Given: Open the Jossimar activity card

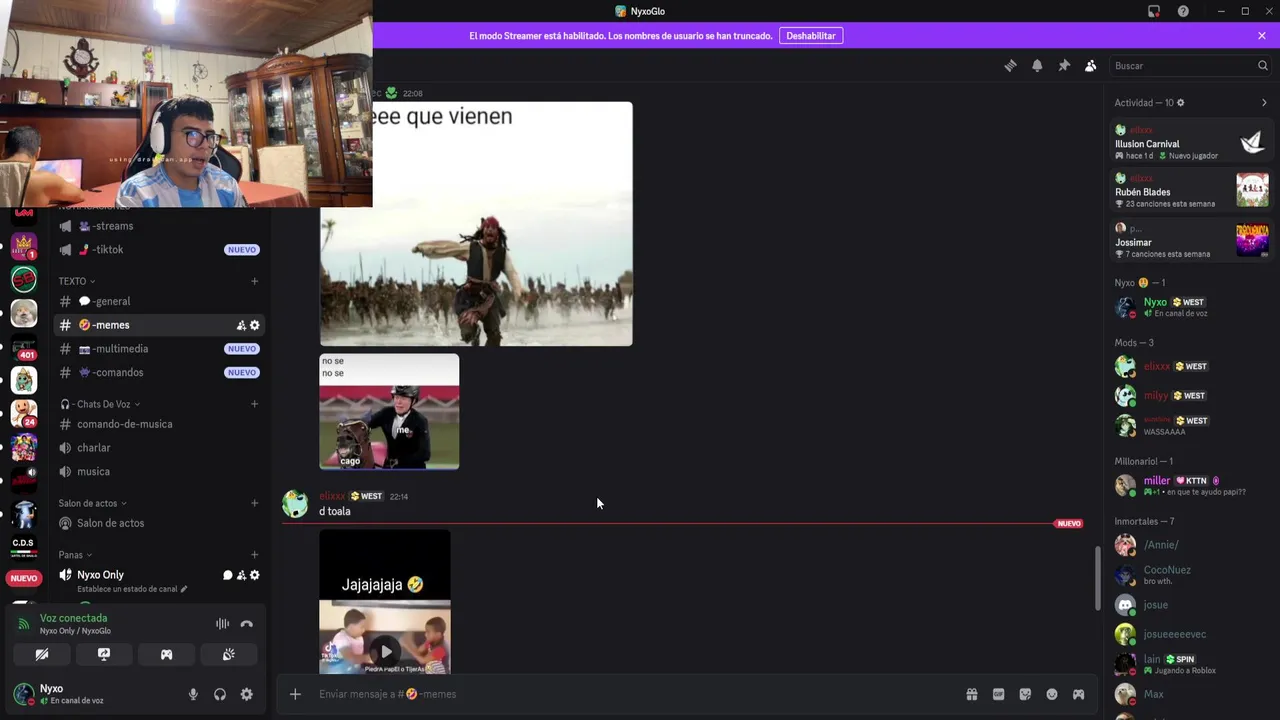Looking at the screenshot, I should (1192, 241).
